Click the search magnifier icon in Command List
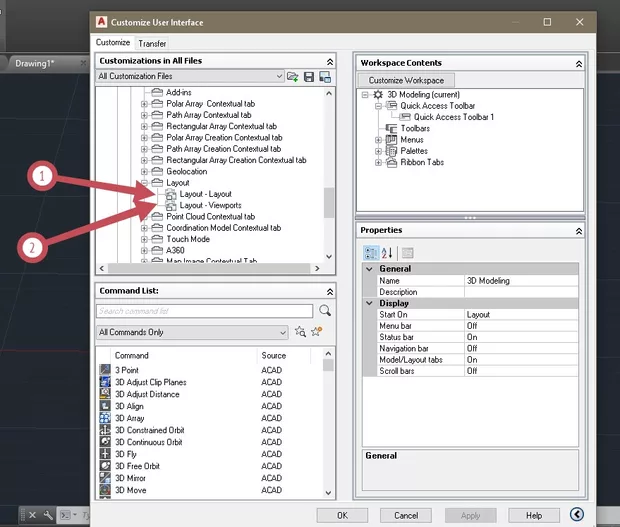This screenshot has height=527, width=620. pyautogui.click(x=325, y=311)
